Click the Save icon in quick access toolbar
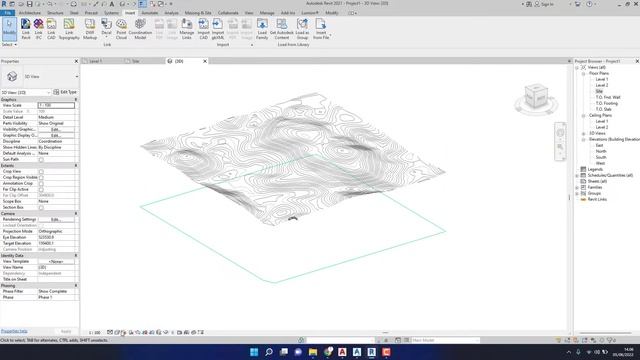 29,4
